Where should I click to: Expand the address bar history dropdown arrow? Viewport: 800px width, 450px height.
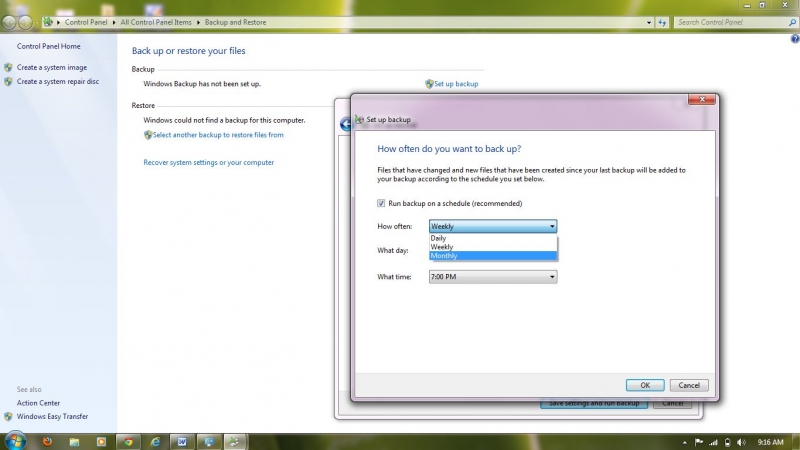coord(648,21)
